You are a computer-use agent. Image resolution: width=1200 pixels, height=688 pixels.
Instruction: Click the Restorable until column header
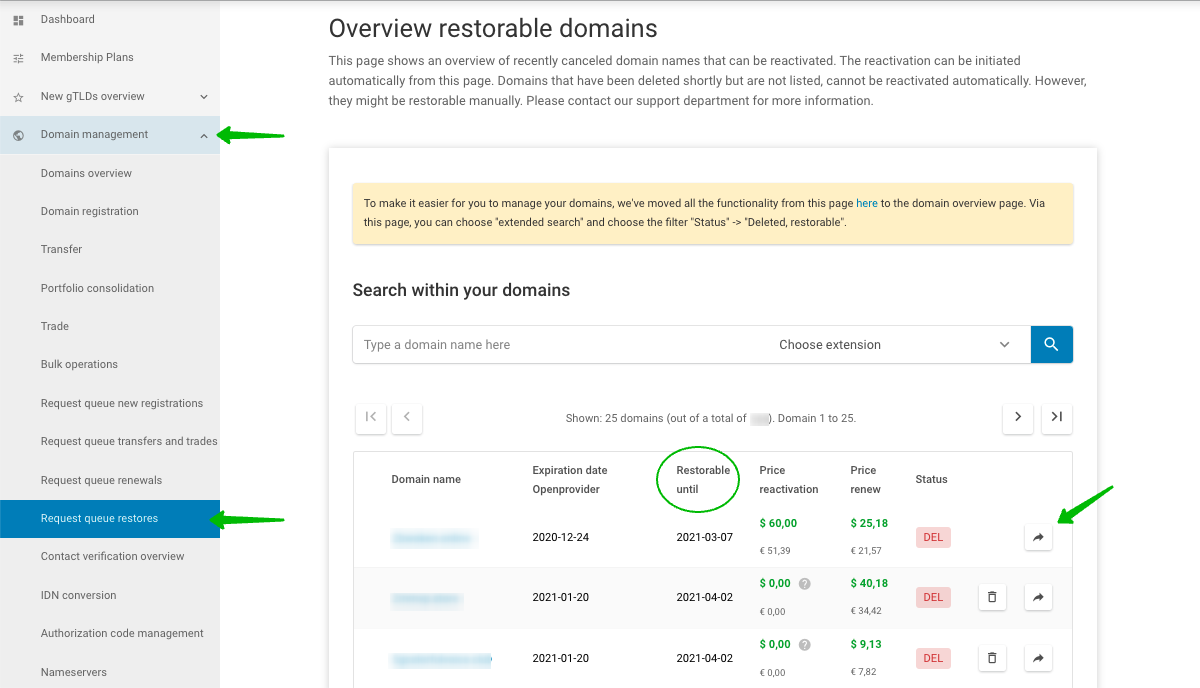coord(703,479)
